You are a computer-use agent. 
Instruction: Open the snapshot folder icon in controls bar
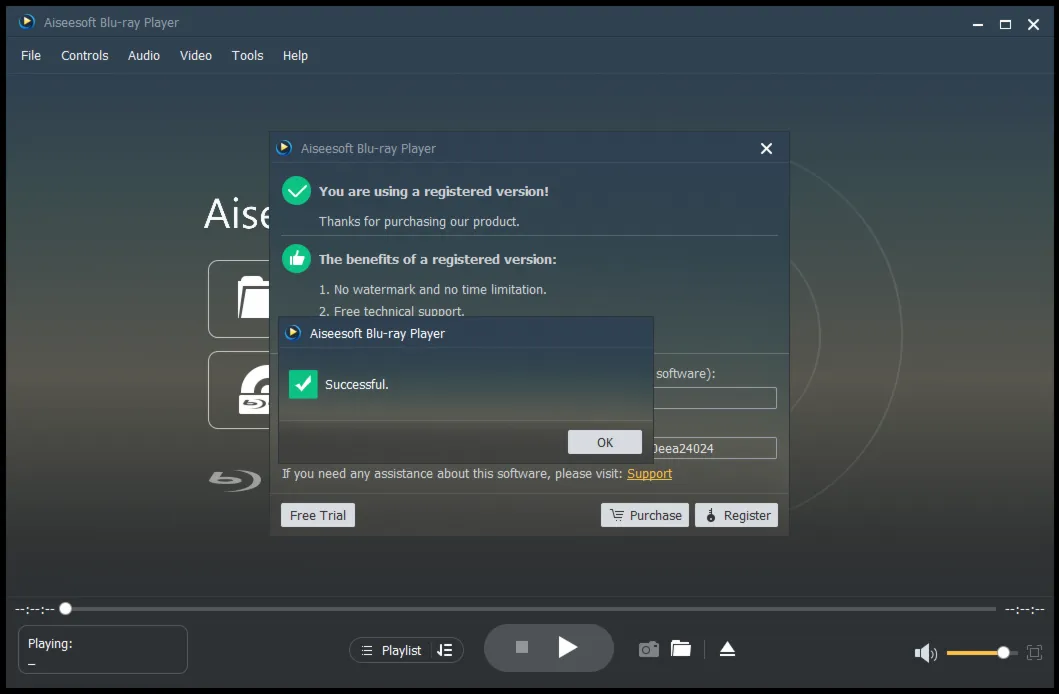pyautogui.click(x=681, y=649)
